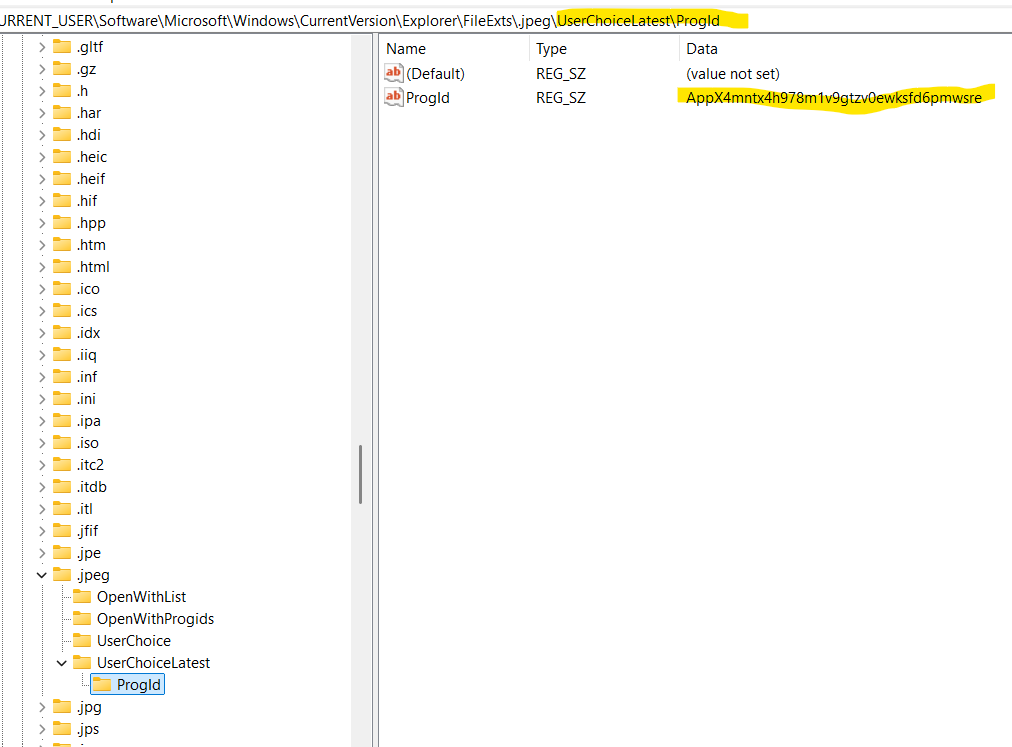The image size is (1012, 747).
Task: Select the ProgId value name
Action: (427, 98)
